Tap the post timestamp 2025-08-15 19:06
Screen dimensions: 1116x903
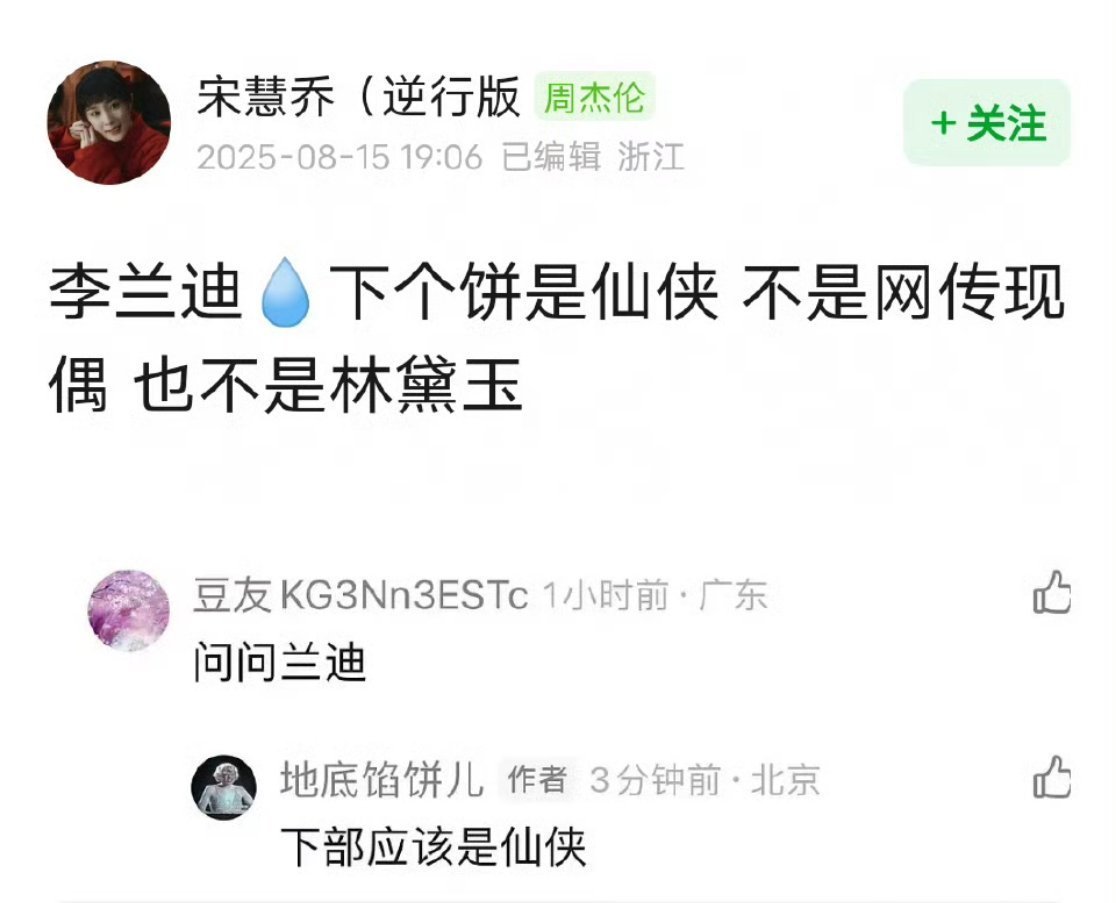tap(339, 157)
